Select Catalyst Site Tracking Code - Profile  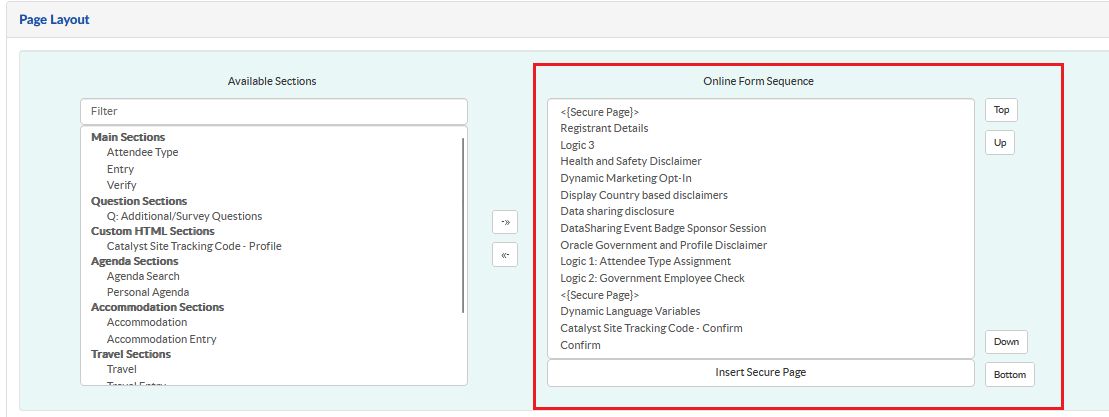(194, 246)
